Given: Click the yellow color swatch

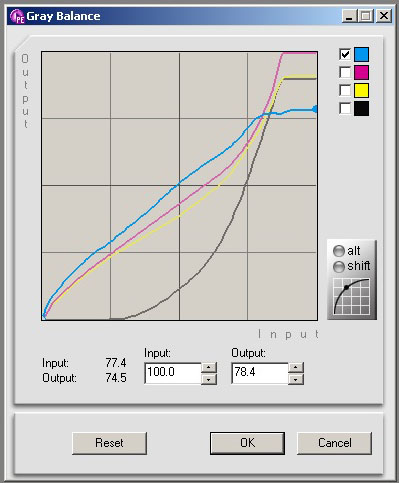Looking at the screenshot, I should click(361, 90).
